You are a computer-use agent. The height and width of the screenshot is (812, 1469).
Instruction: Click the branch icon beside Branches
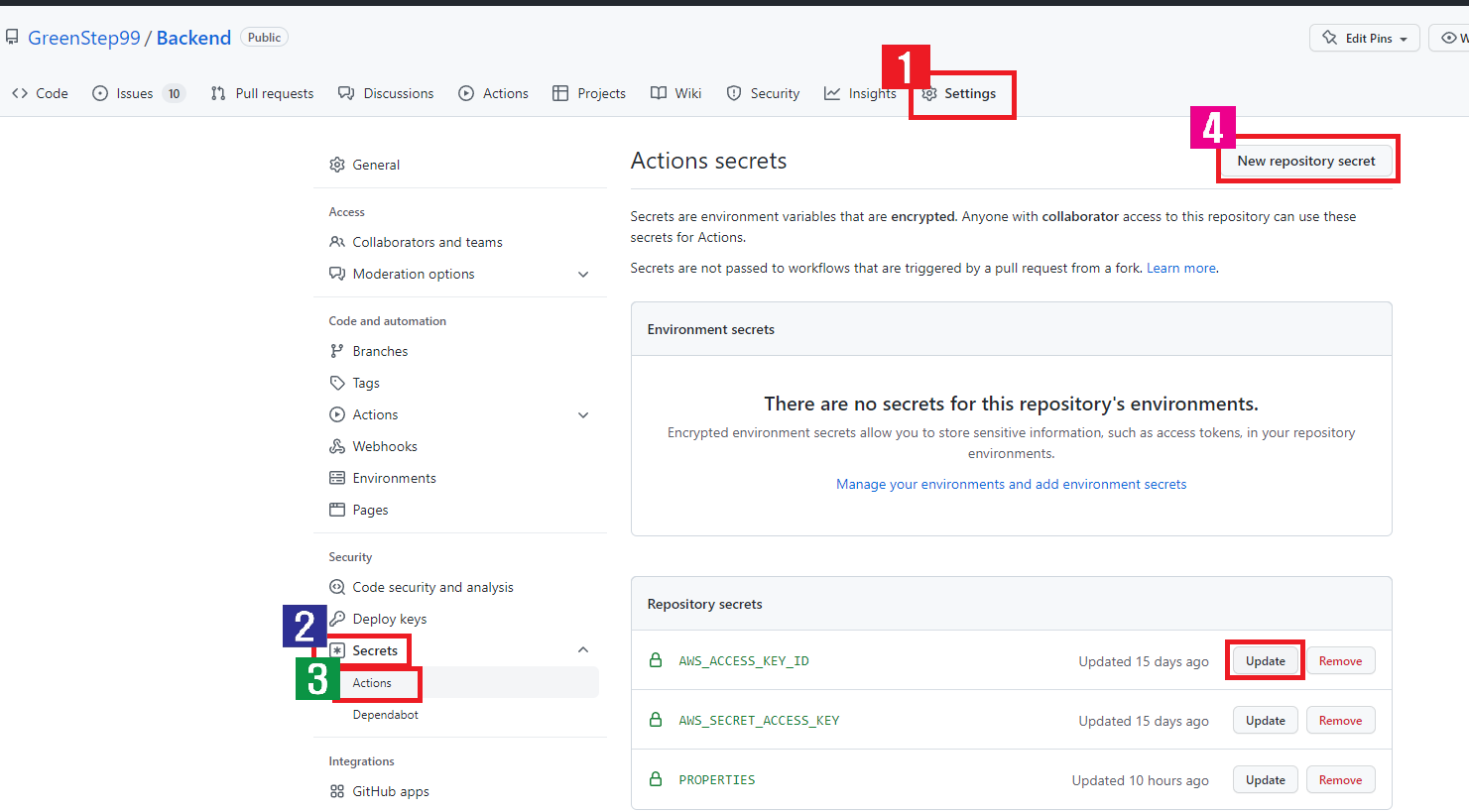(x=337, y=351)
